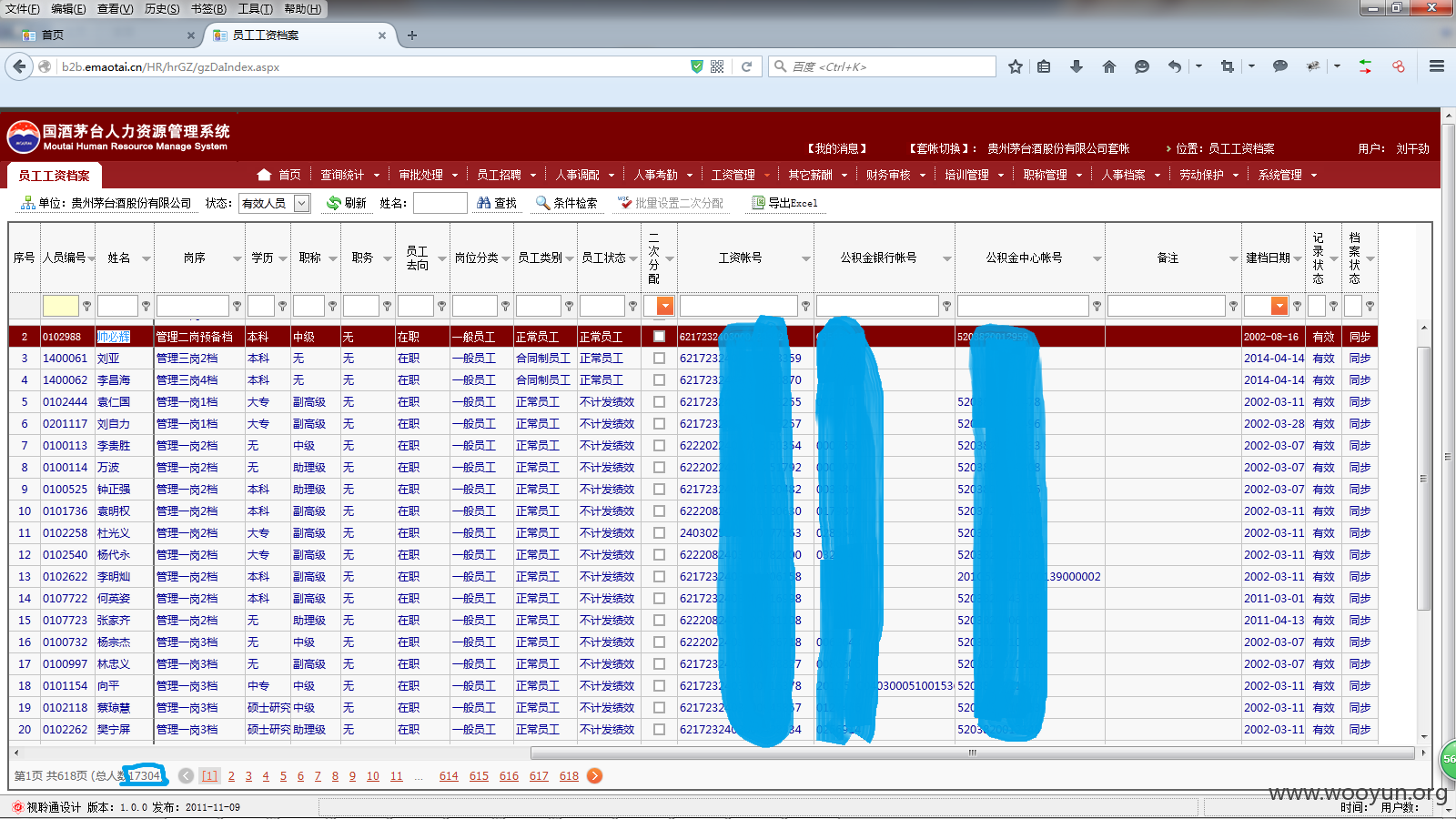Expand 员工招聘 navigation menu
1456x819 pixels.
[x=506, y=175]
